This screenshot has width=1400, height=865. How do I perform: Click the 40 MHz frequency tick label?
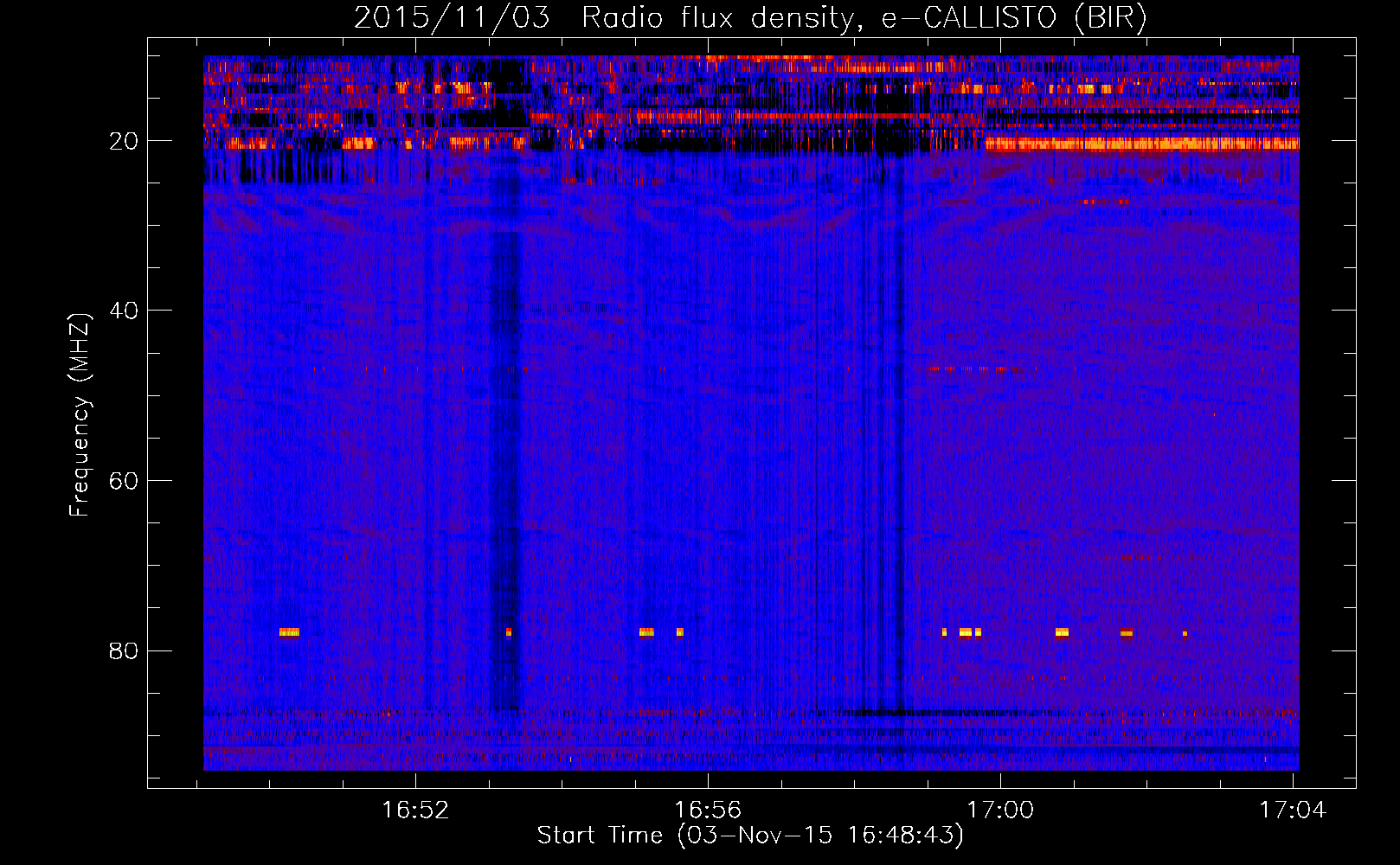coord(124,311)
